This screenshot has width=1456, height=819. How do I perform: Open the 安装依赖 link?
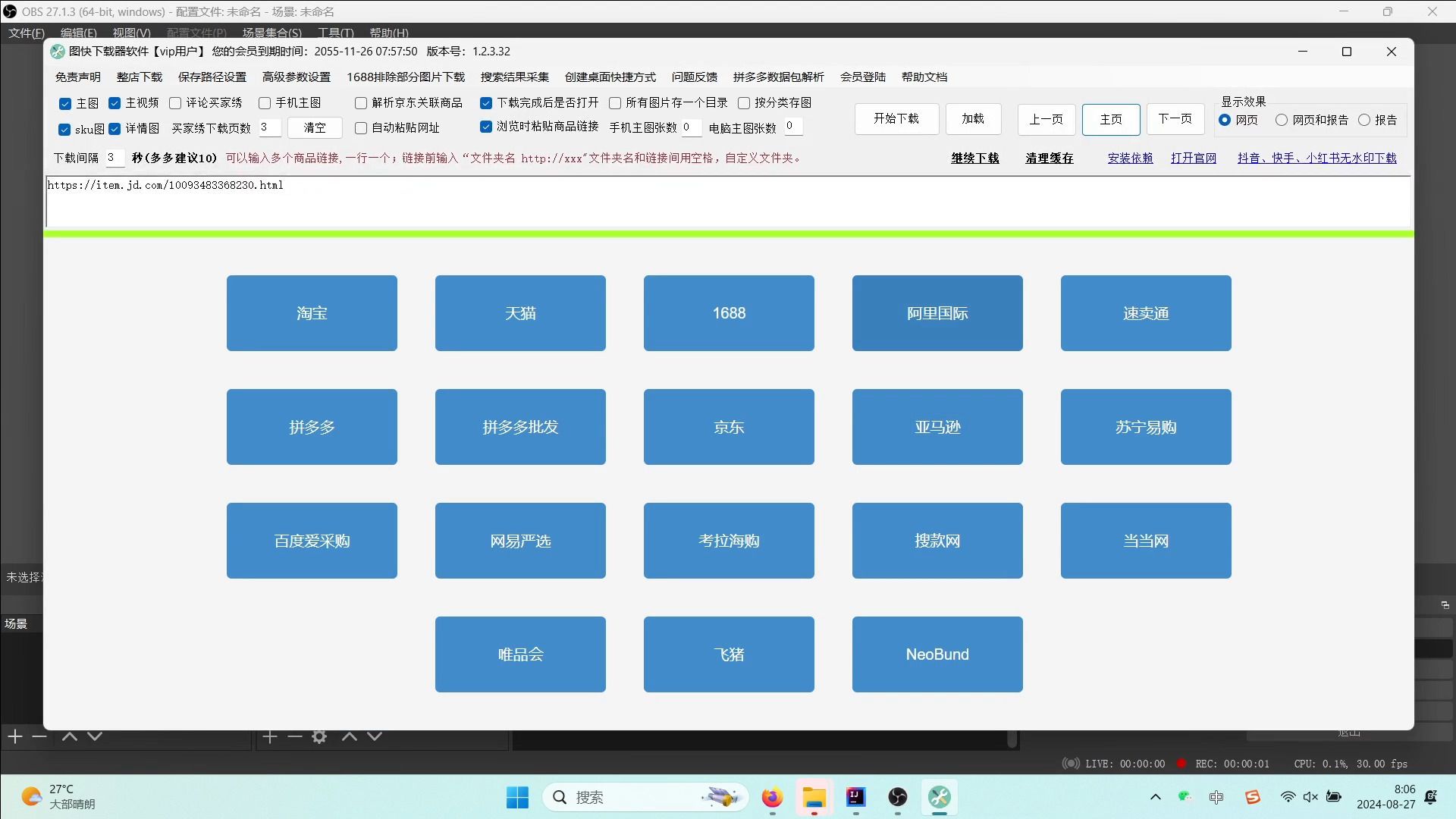(1130, 158)
